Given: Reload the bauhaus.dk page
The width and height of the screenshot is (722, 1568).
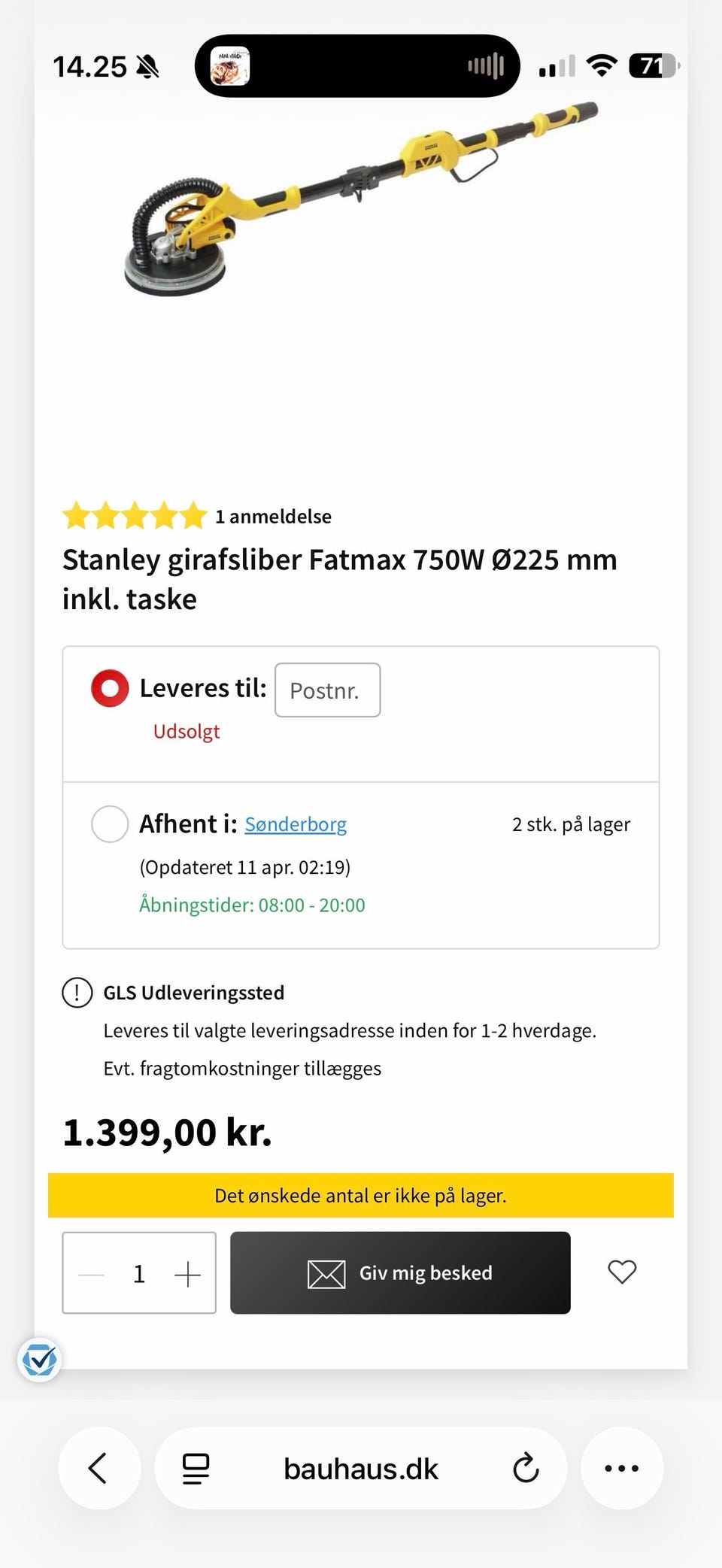Looking at the screenshot, I should pyautogui.click(x=526, y=1468).
